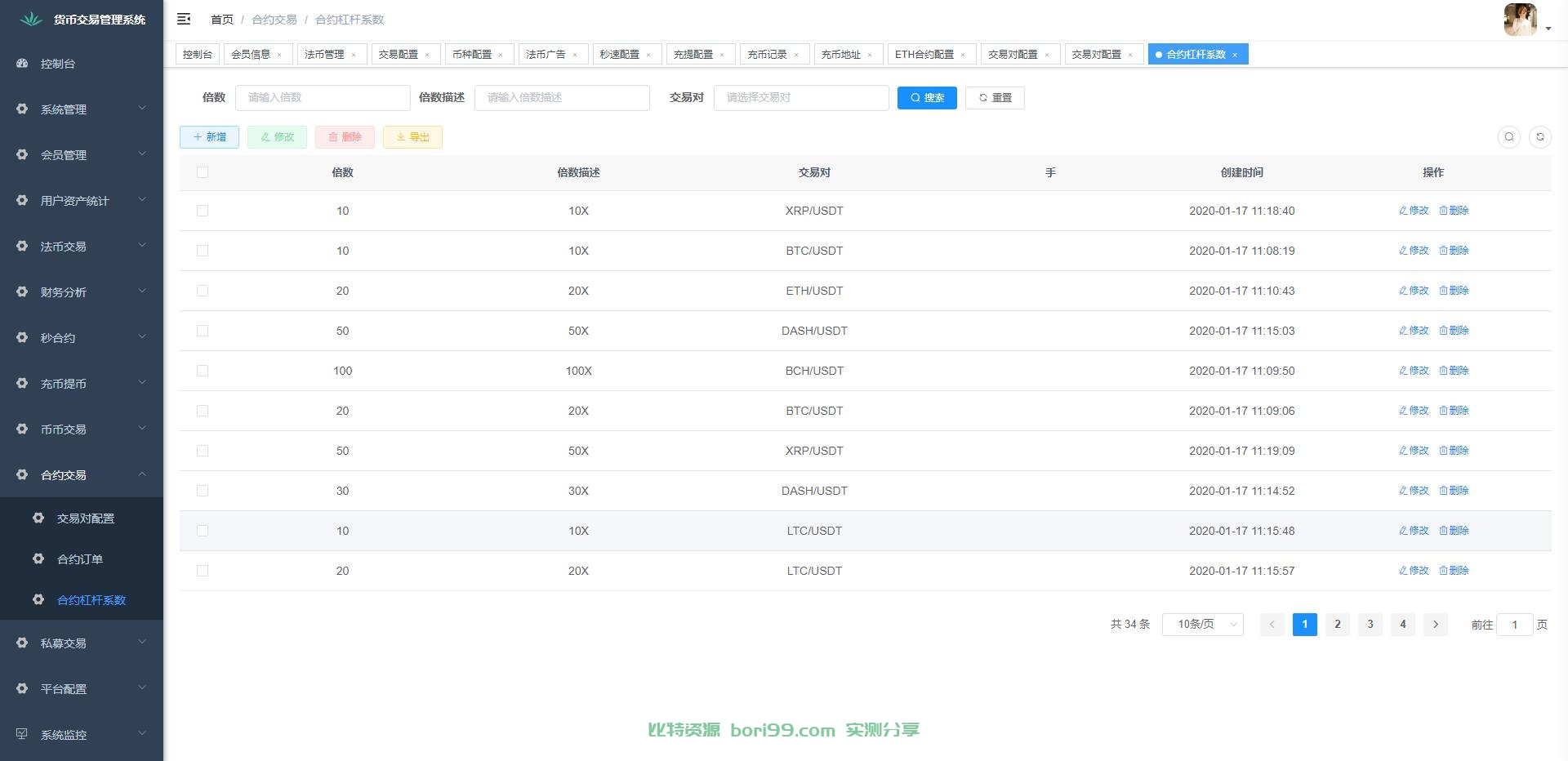Screen dimensions: 1568x761
Task: Edit the DASH/USDT 30X row
Action: click(1414, 491)
